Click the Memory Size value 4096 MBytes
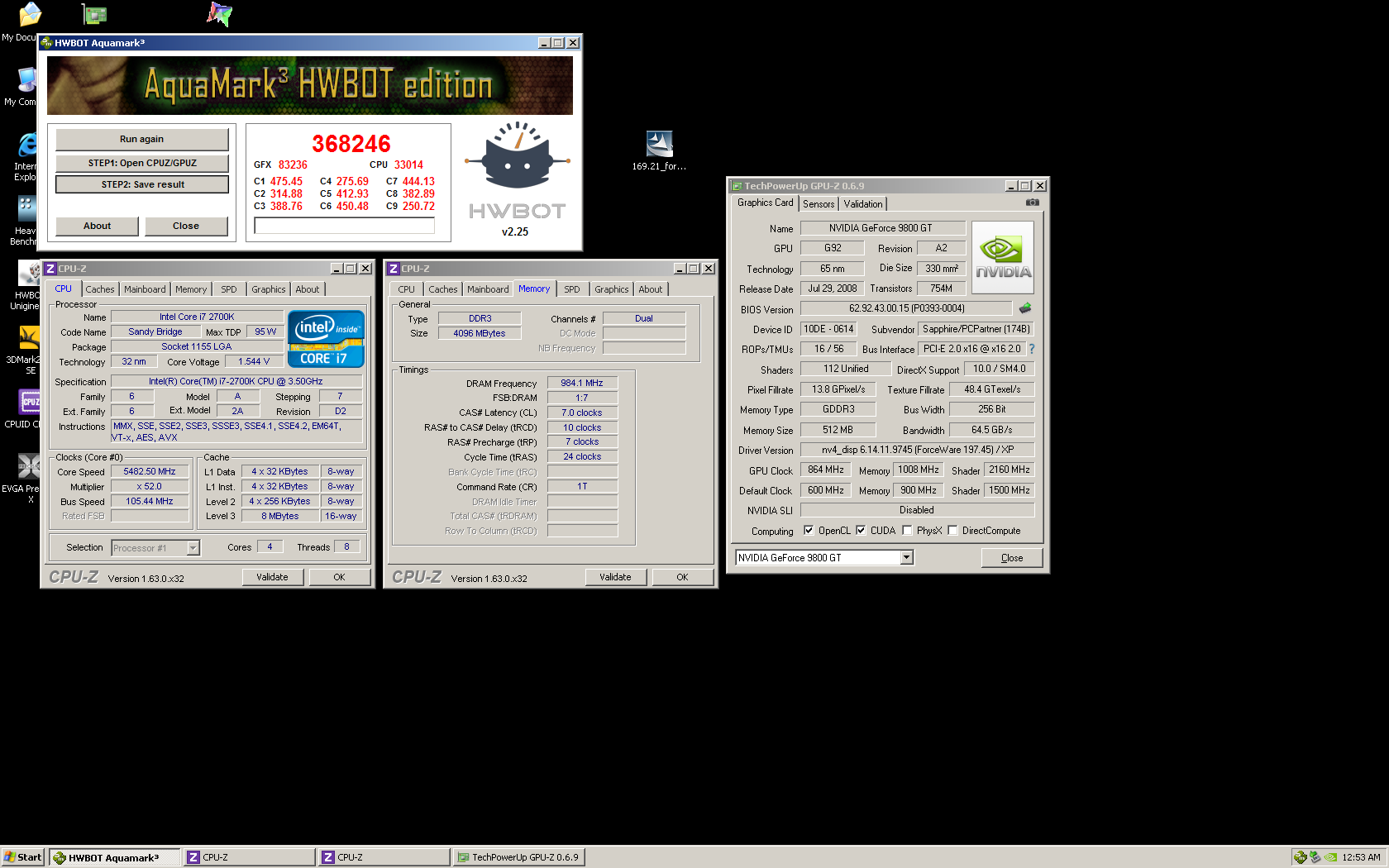This screenshot has width=1389, height=868. [479, 333]
